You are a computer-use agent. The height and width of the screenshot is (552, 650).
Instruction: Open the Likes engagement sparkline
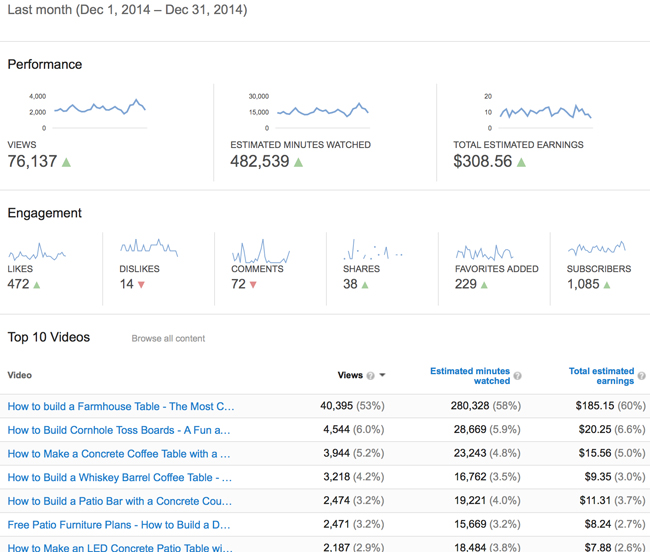[37, 251]
